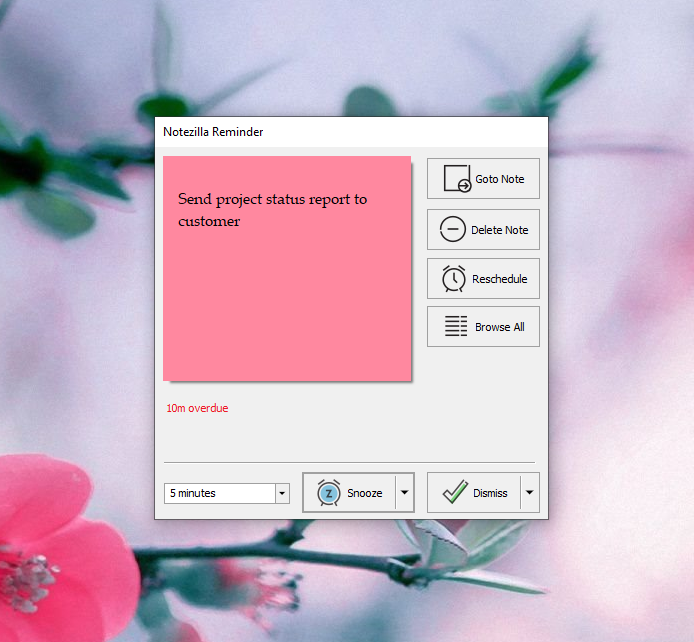Click the Snooze alarm clock icon
Viewport: 694px width, 642px height.
tap(328, 492)
